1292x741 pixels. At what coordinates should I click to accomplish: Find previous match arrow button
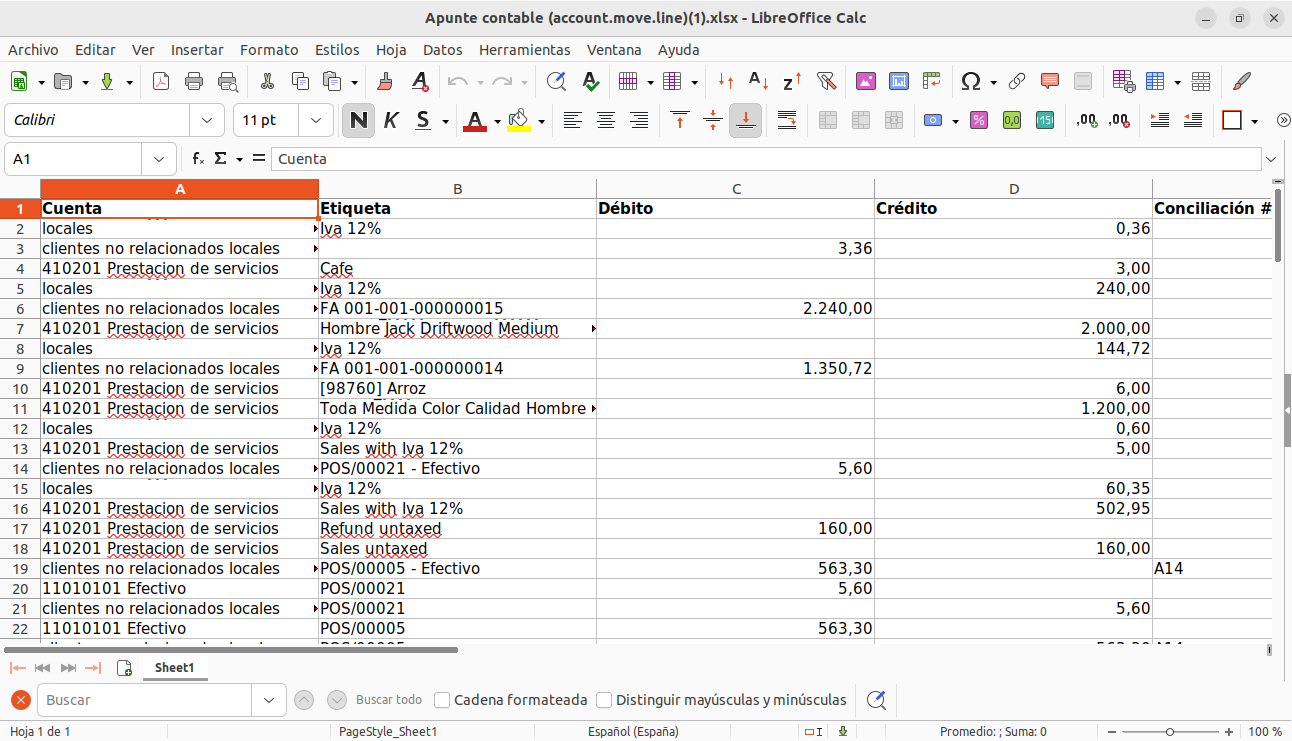point(305,700)
